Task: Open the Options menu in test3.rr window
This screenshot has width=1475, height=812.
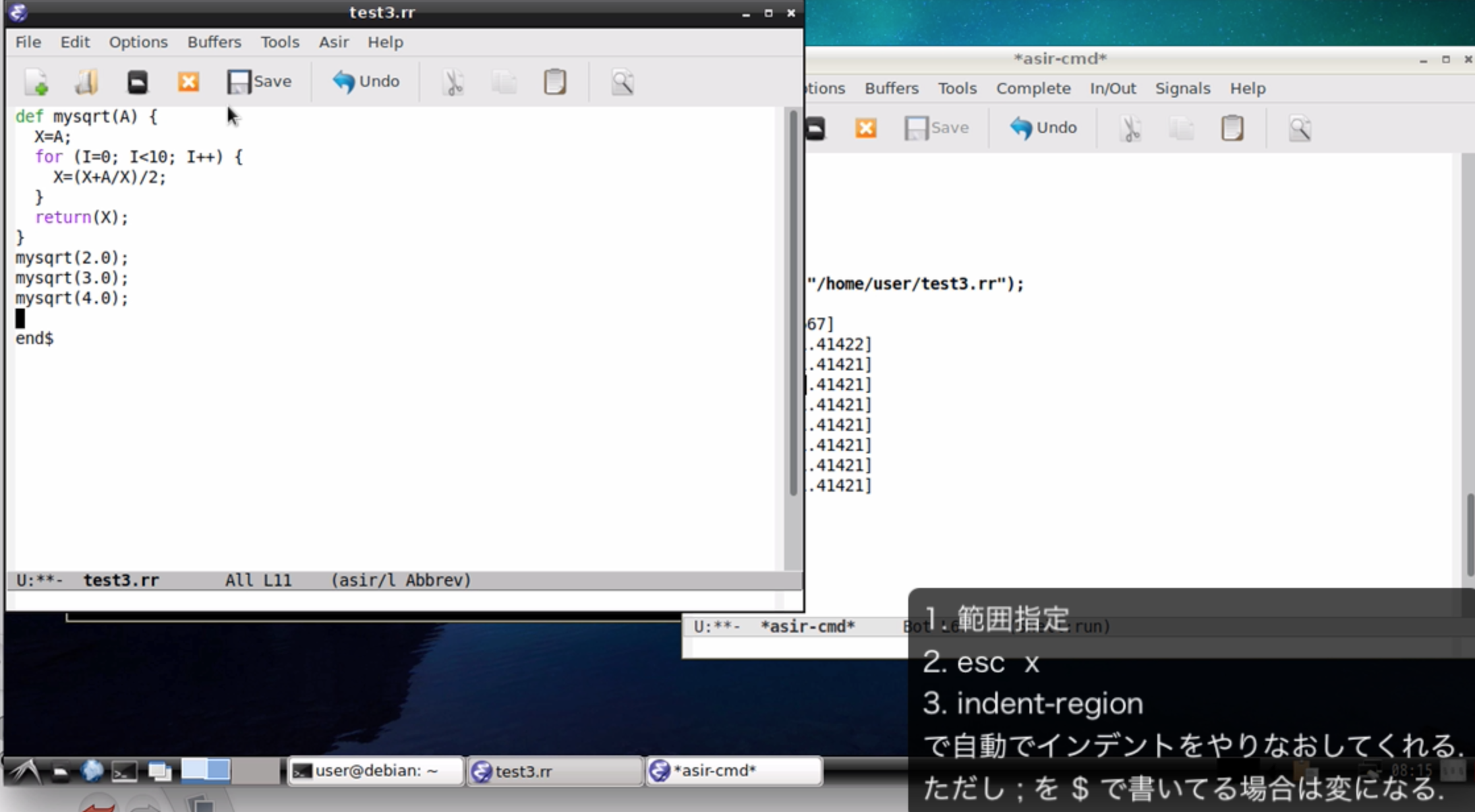Action: coord(138,42)
